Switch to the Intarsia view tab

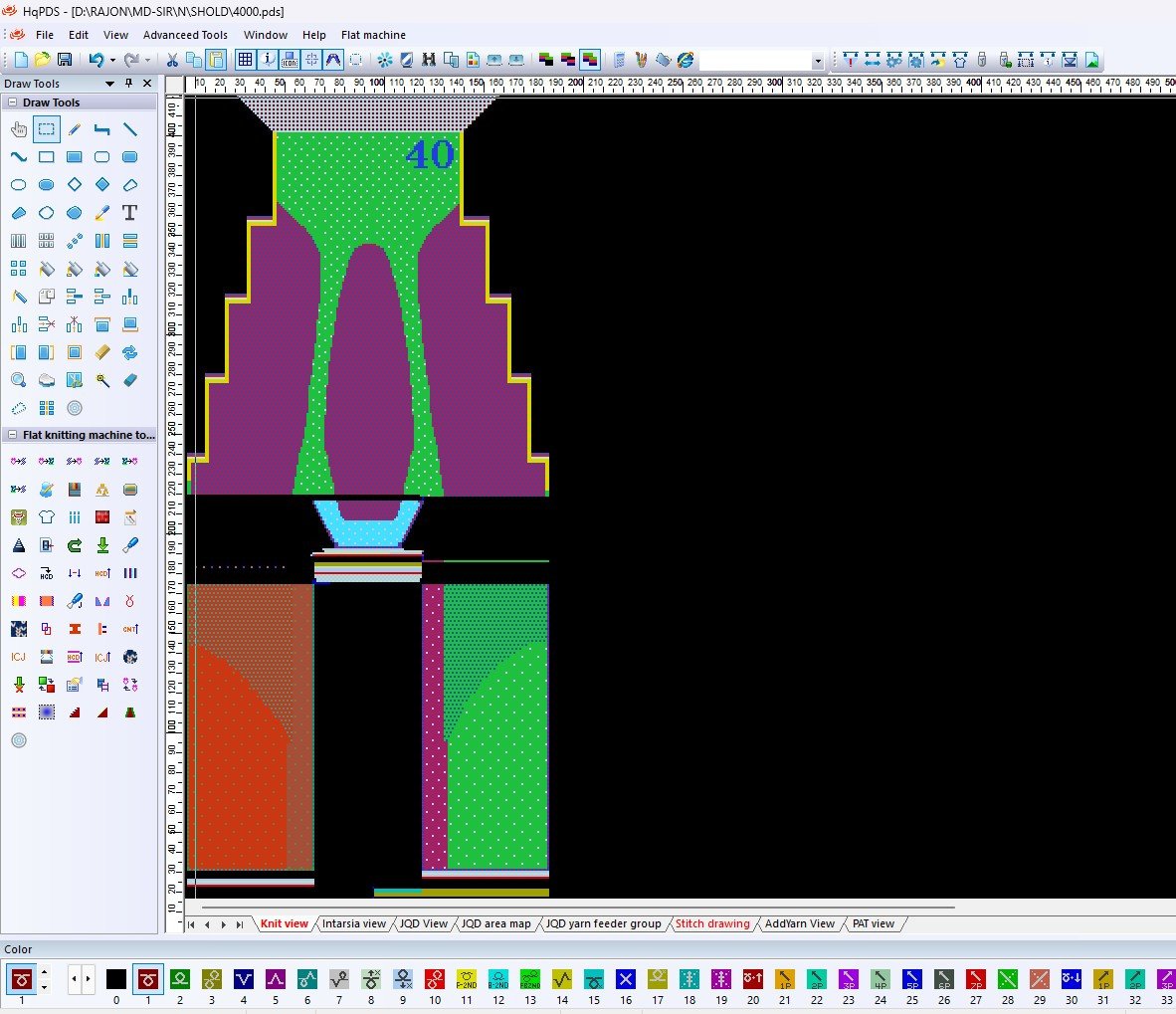coord(353,923)
